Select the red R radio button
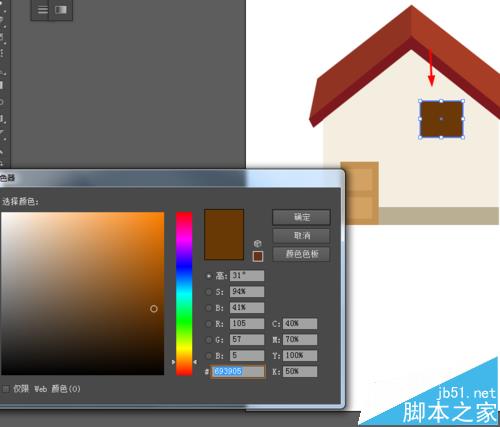The image size is (500, 427). pyautogui.click(x=209, y=324)
